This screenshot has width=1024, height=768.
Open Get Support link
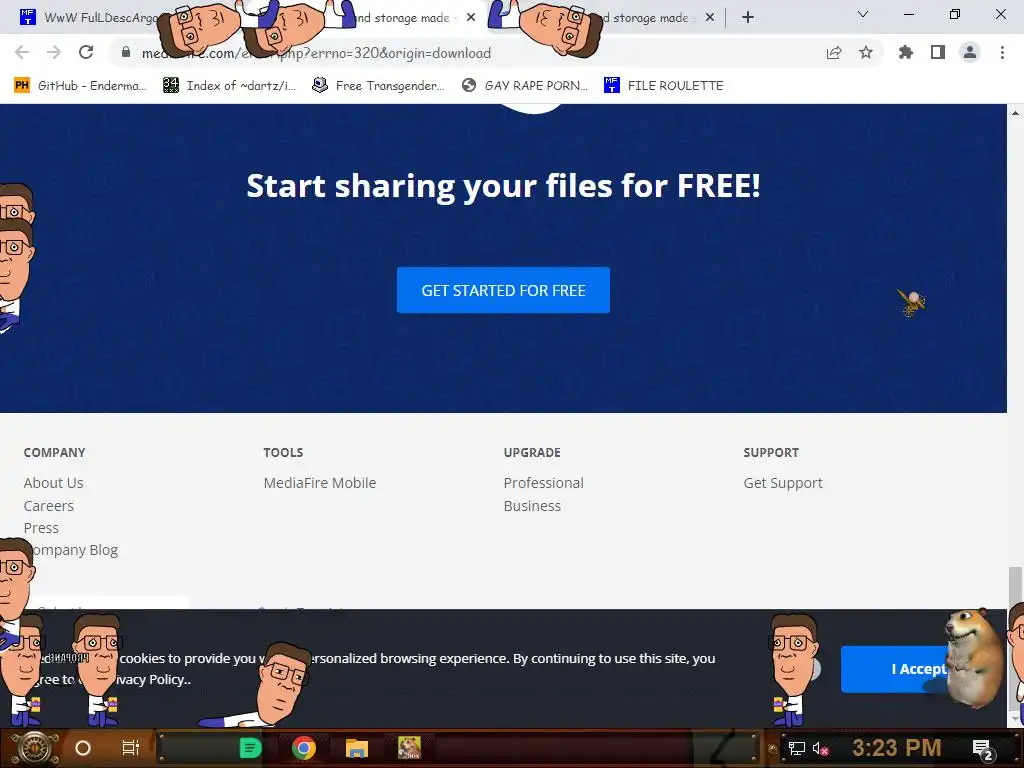(x=782, y=483)
